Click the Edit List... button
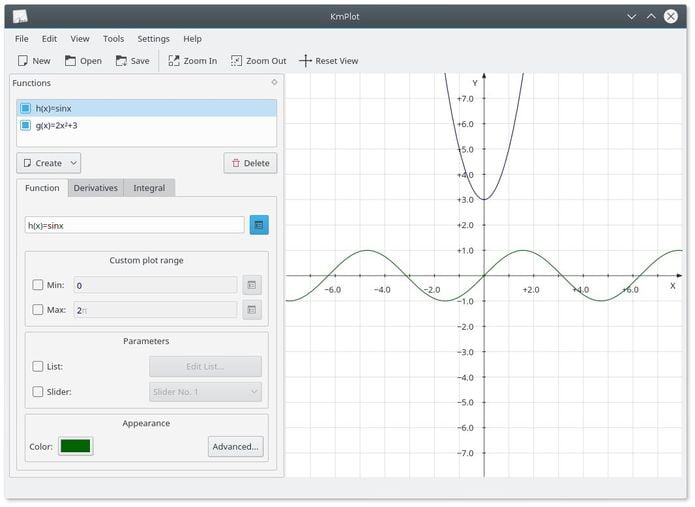Image resolution: width=695 pixels, height=507 pixels. (x=205, y=367)
